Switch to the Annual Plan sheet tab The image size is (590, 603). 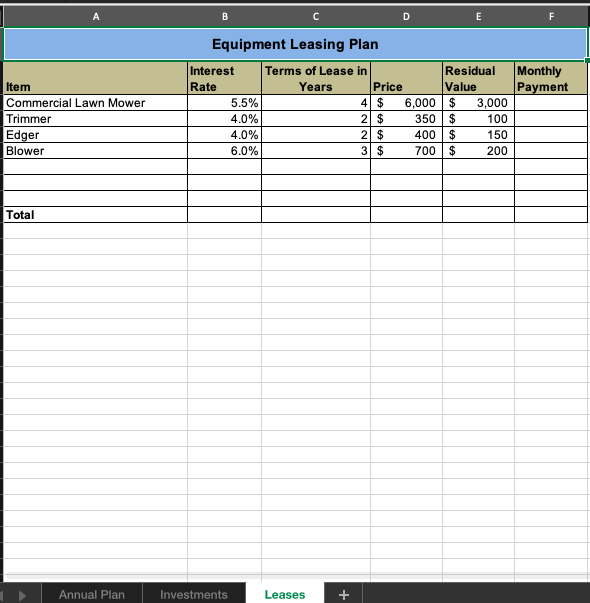point(92,595)
